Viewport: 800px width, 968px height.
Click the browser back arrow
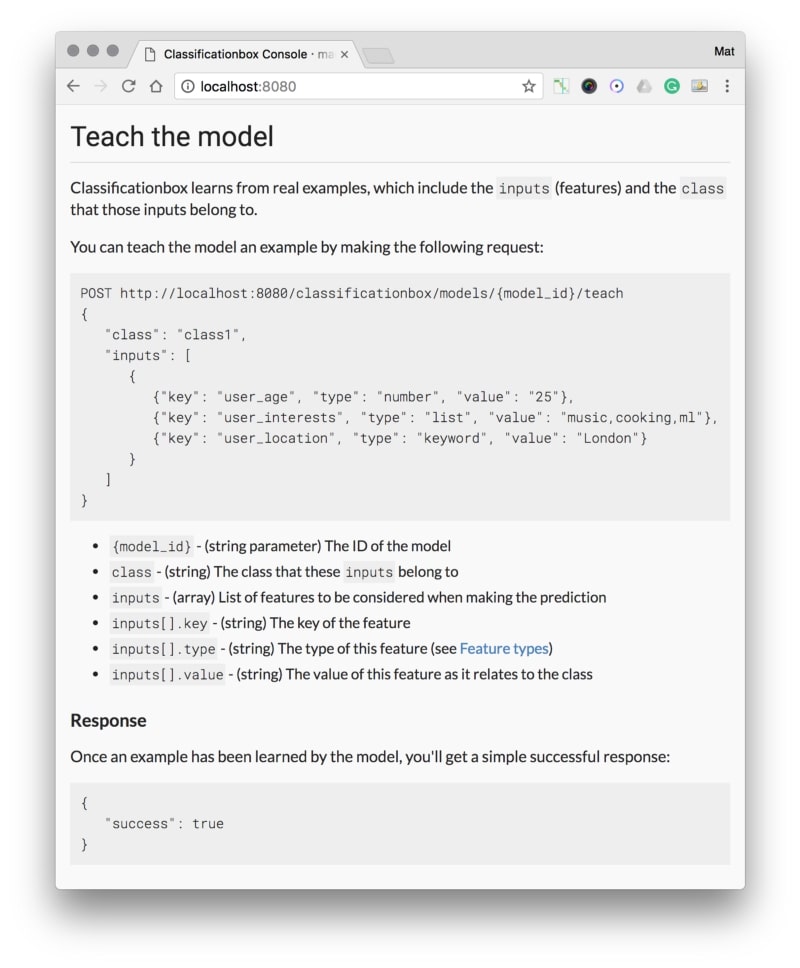73,86
